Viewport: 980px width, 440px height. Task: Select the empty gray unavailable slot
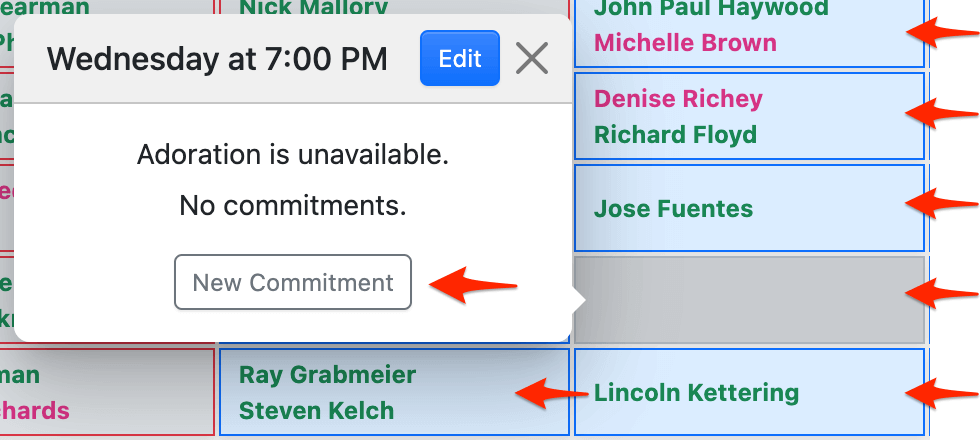749,298
